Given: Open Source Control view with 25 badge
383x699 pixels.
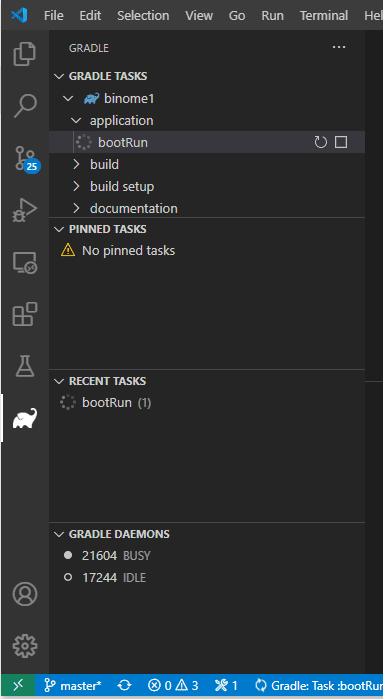Looking at the screenshot, I should 26,158.
